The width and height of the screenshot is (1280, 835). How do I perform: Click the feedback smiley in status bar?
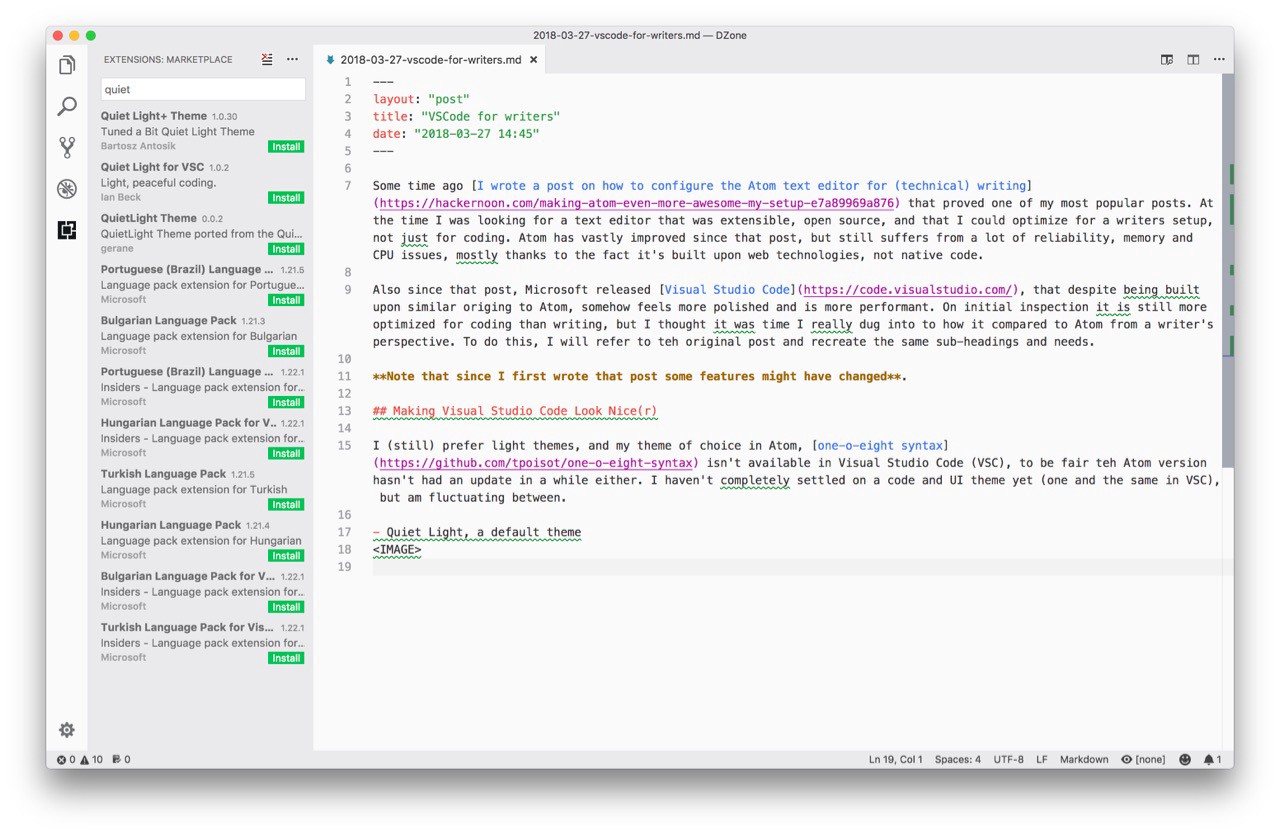pyautogui.click(x=1185, y=759)
